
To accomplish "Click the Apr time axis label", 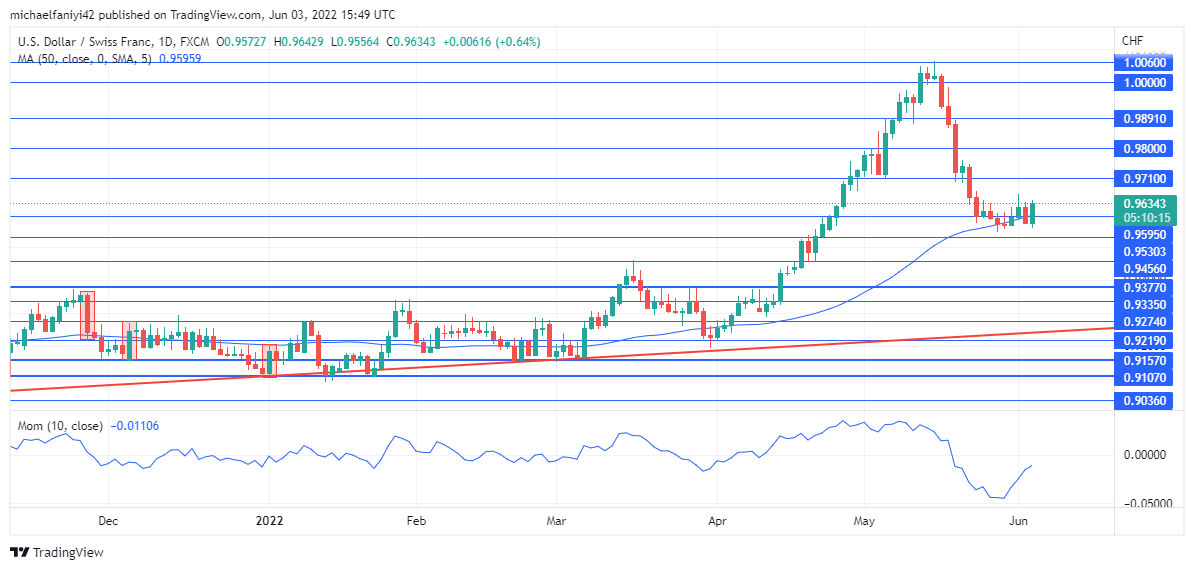I will click(717, 522).
